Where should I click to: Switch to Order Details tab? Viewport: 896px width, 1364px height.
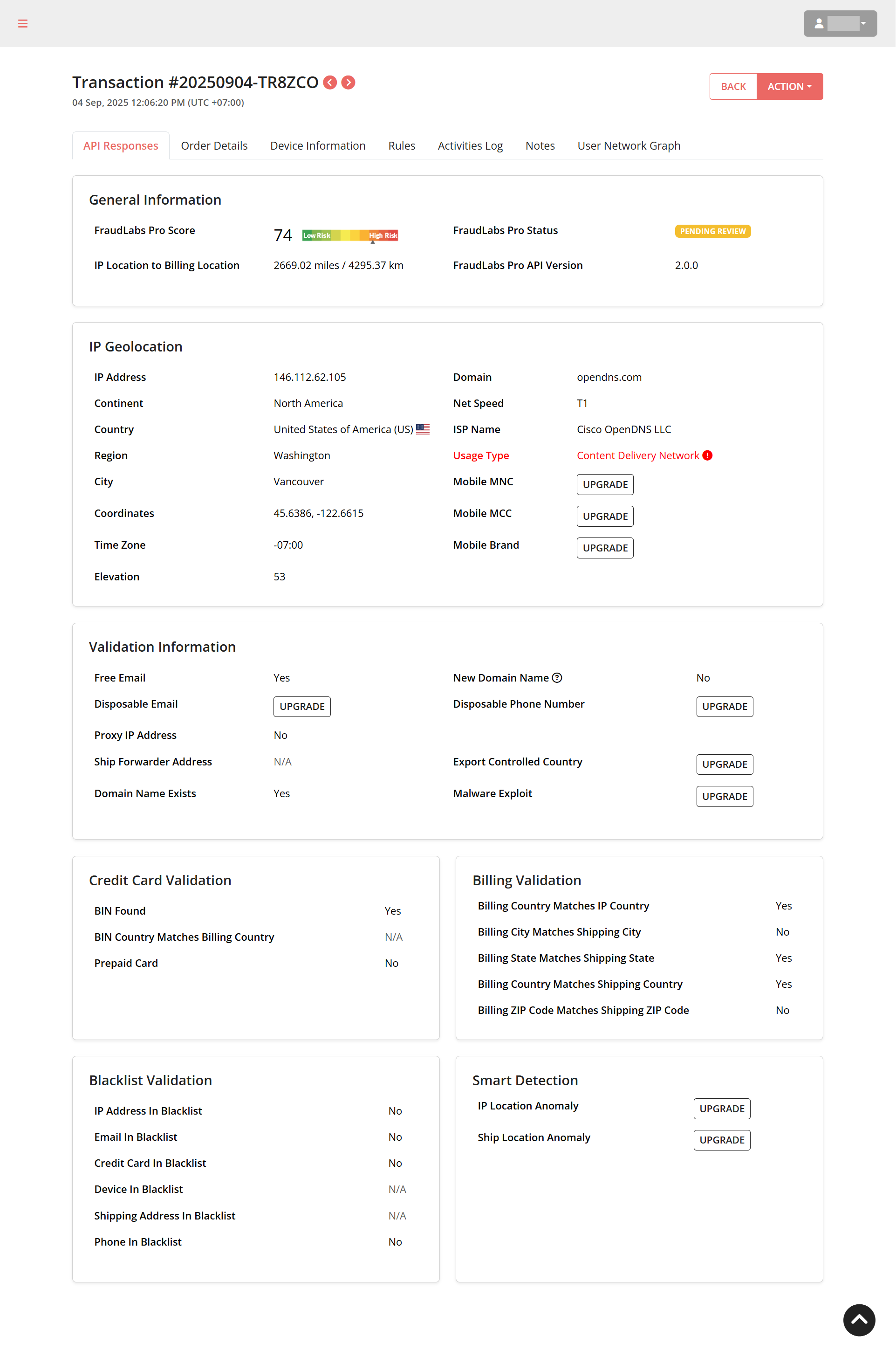[214, 145]
